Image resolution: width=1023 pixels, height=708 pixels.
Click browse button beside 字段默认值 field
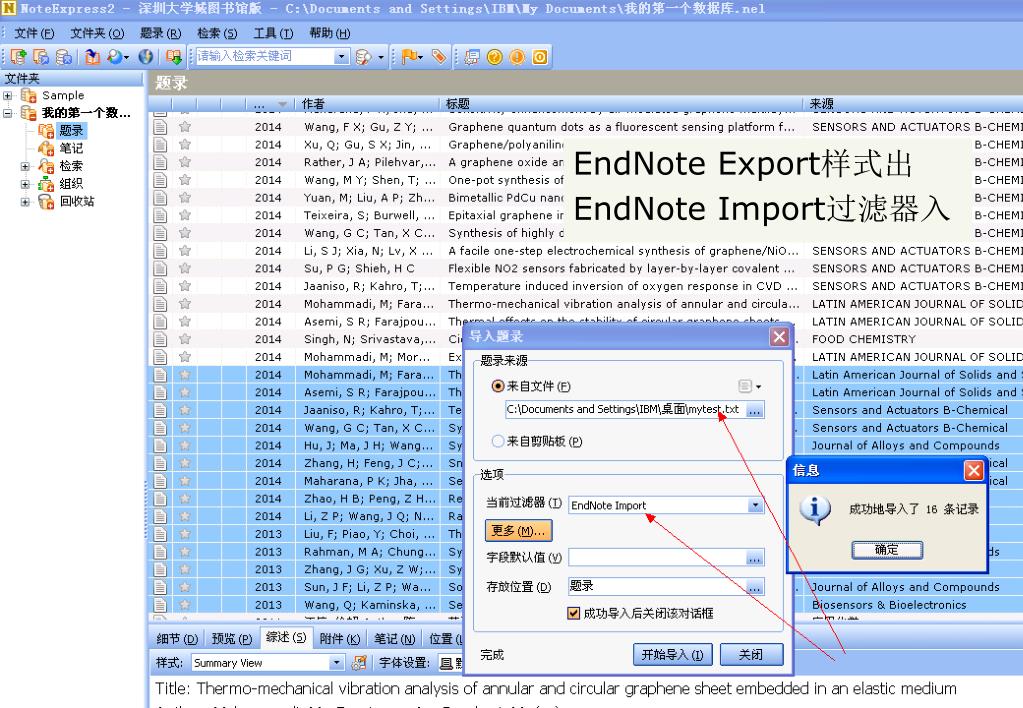(755, 558)
